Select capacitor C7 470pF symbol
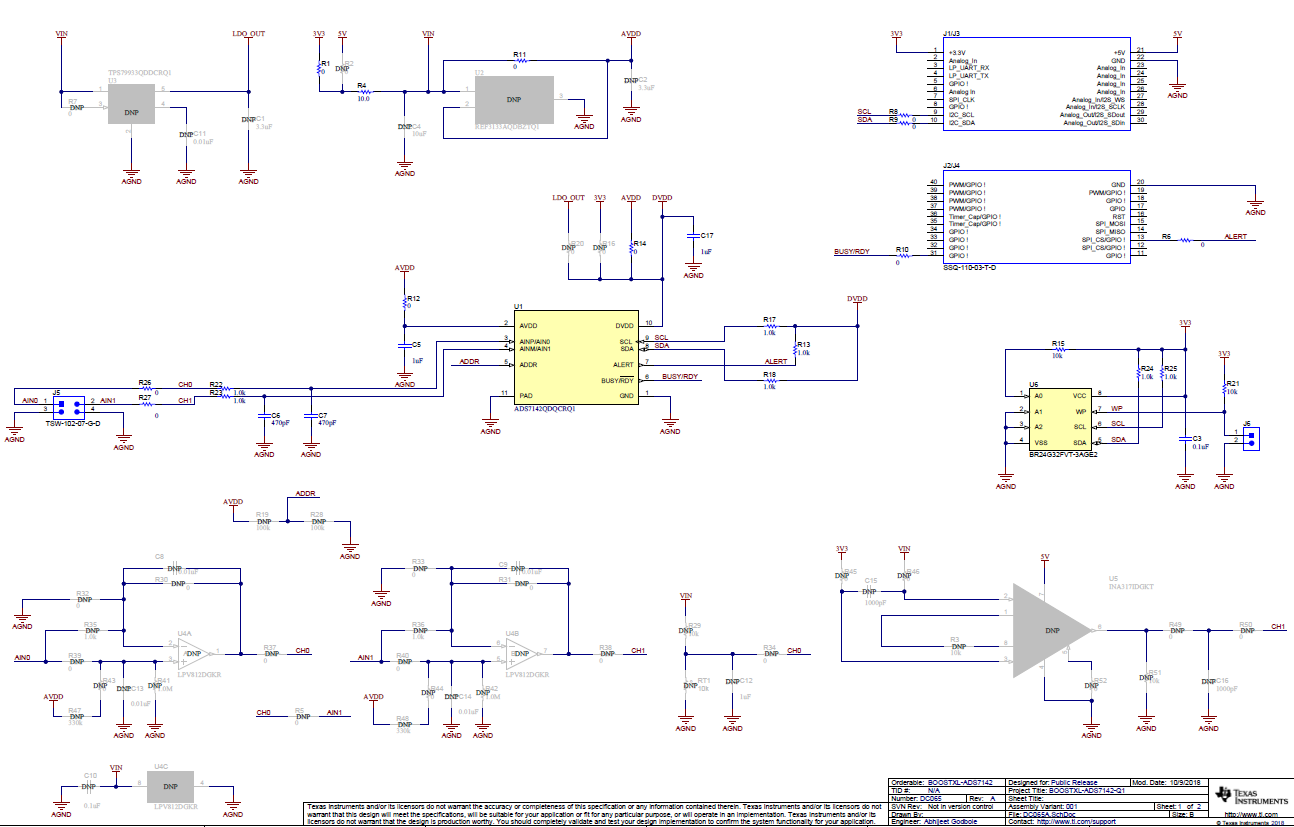1294x827 pixels. (x=311, y=414)
